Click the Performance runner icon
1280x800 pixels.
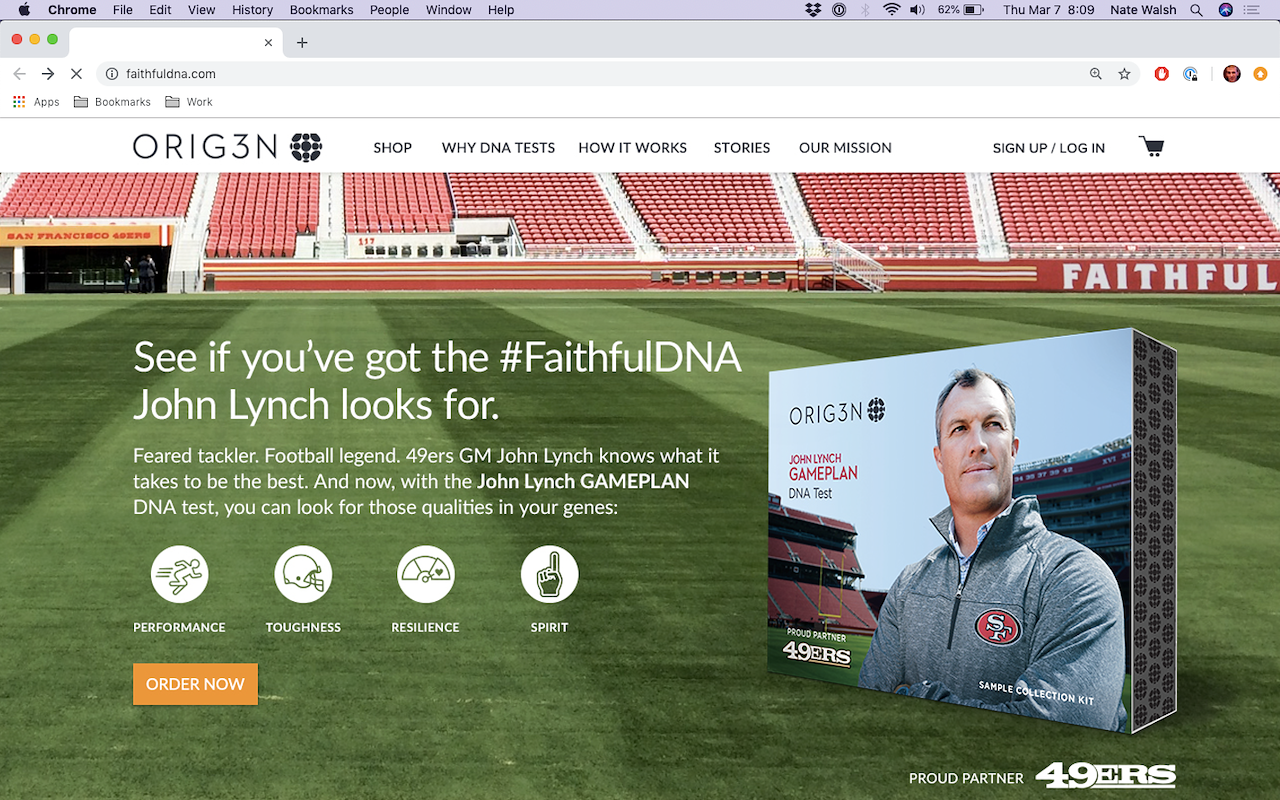[x=180, y=574]
